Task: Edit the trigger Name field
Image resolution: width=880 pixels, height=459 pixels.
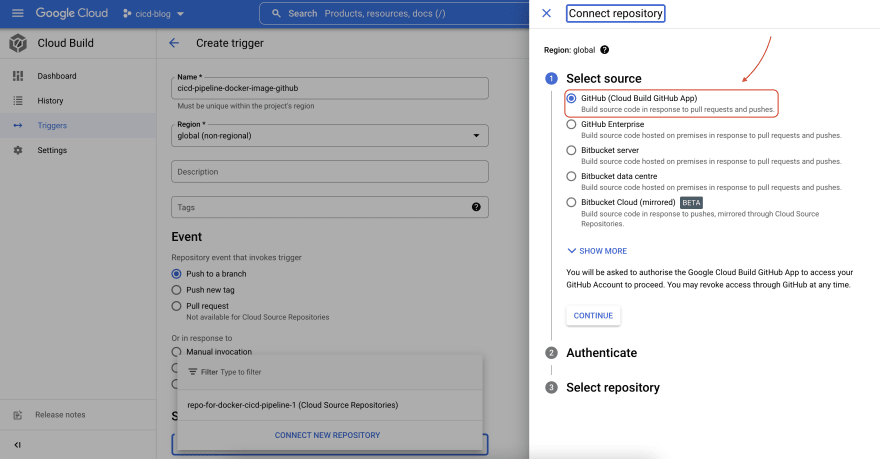Action: [x=329, y=88]
